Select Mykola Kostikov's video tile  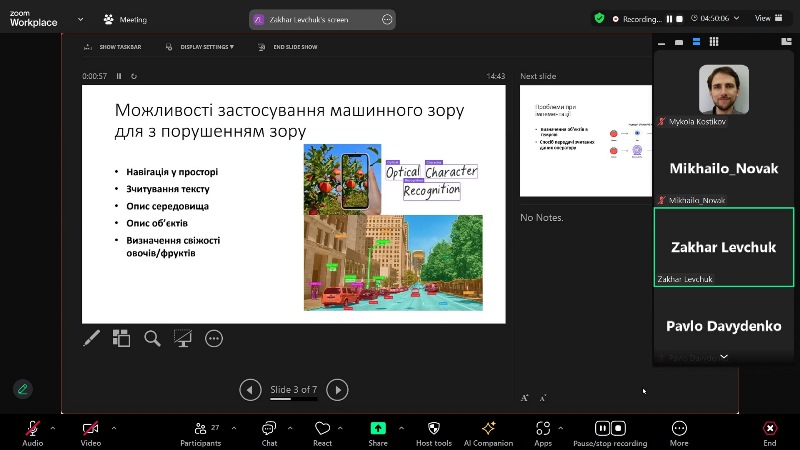pos(723,90)
